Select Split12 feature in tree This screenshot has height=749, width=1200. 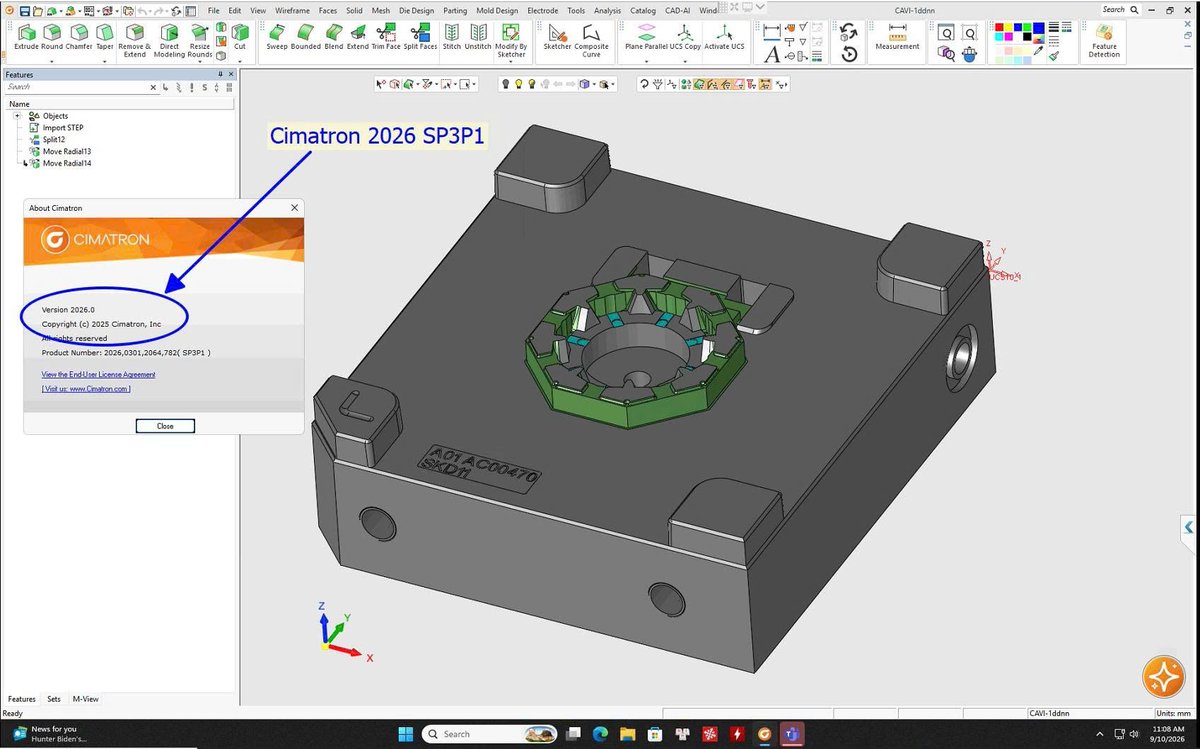[x=54, y=140]
